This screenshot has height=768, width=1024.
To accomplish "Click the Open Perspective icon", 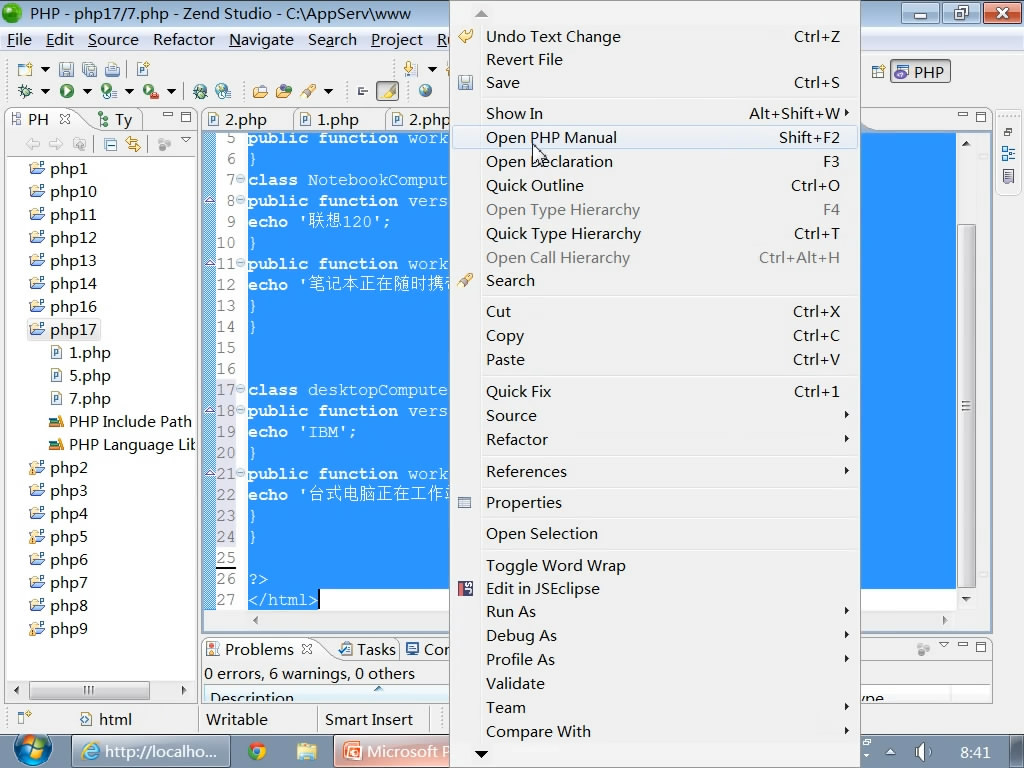I will [x=878, y=72].
